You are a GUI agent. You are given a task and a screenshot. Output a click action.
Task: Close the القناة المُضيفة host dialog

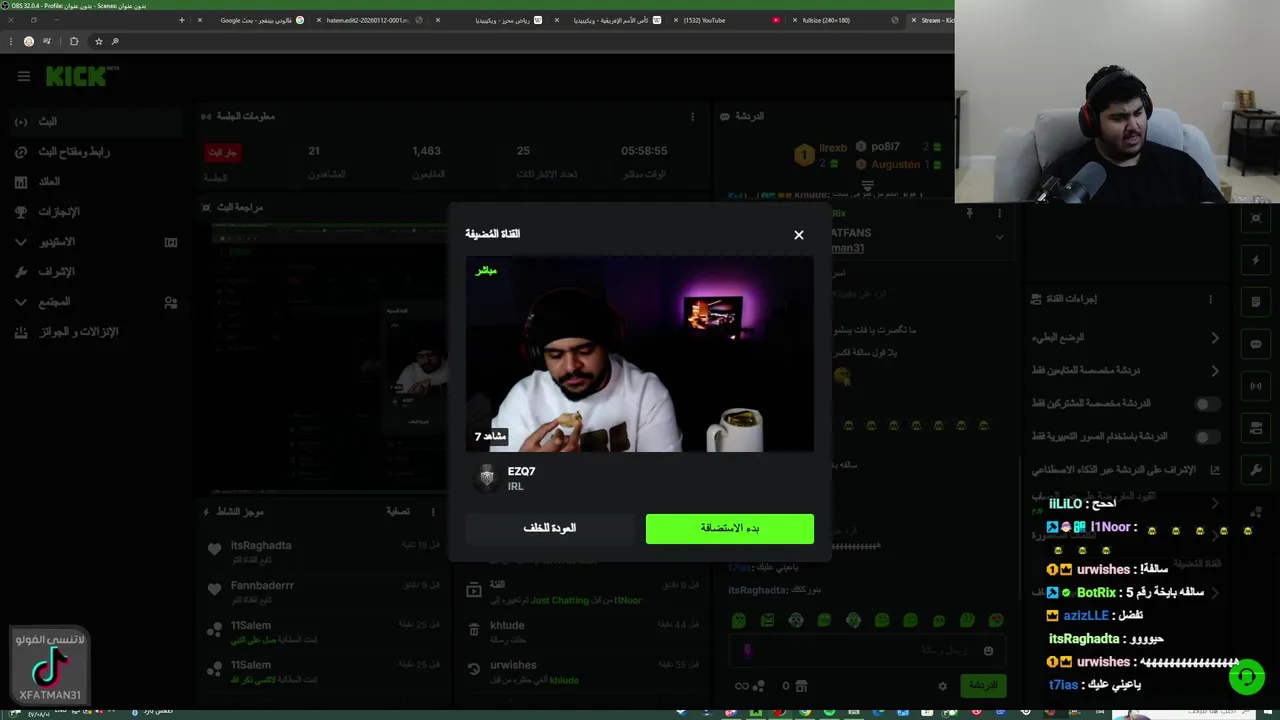pyautogui.click(x=798, y=235)
